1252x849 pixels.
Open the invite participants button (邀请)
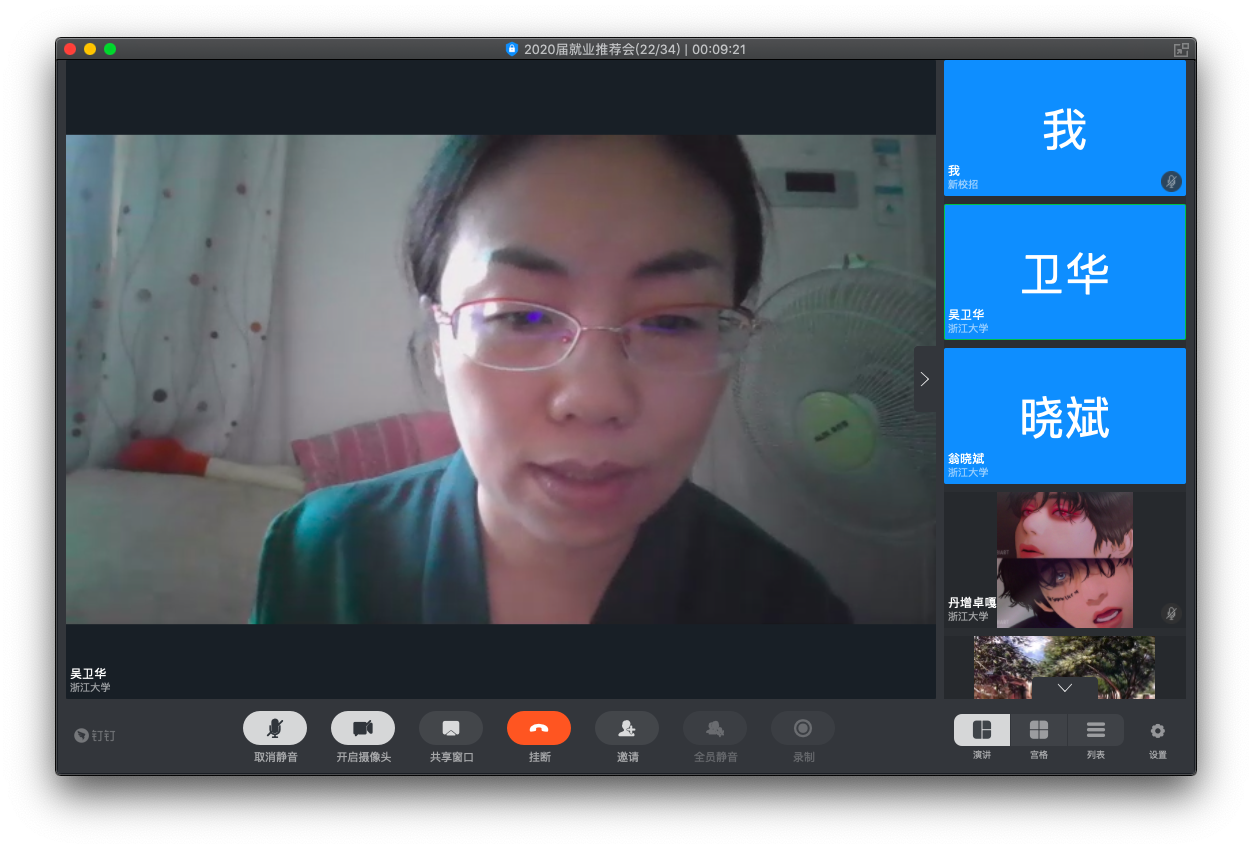(627, 728)
